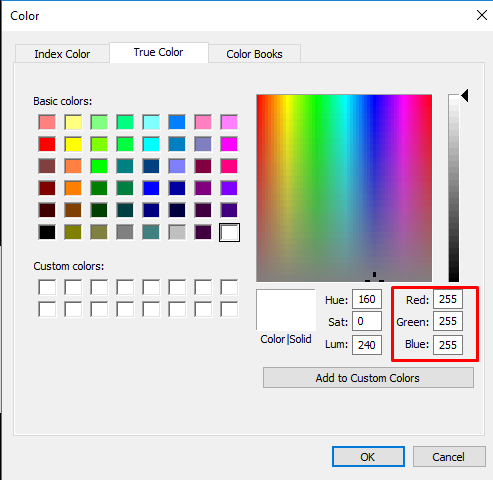Select the pale yellow basic color swatch
Image resolution: width=493 pixels, height=480 pixels.
[73, 122]
